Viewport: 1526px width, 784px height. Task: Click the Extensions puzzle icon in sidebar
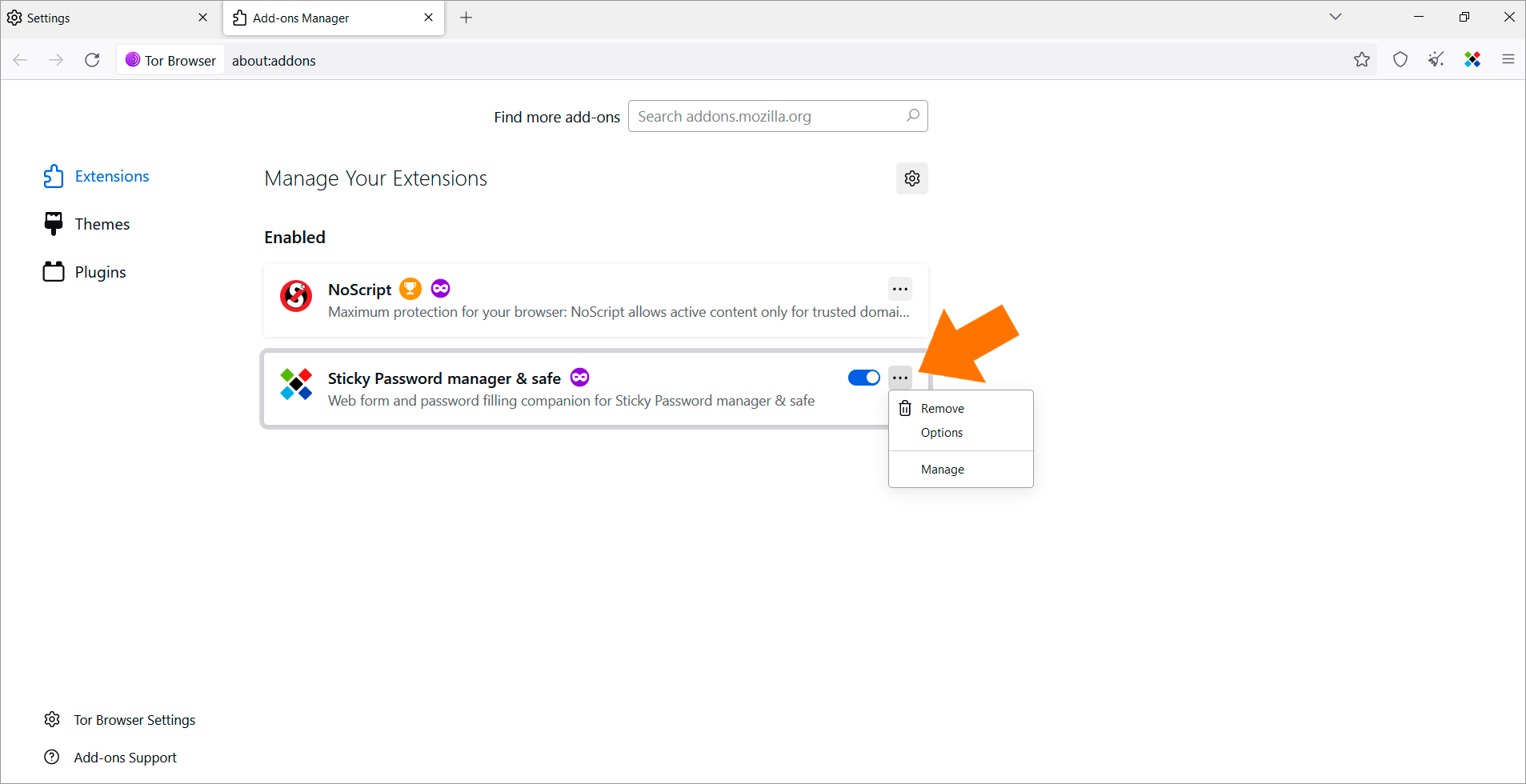pyautogui.click(x=54, y=176)
